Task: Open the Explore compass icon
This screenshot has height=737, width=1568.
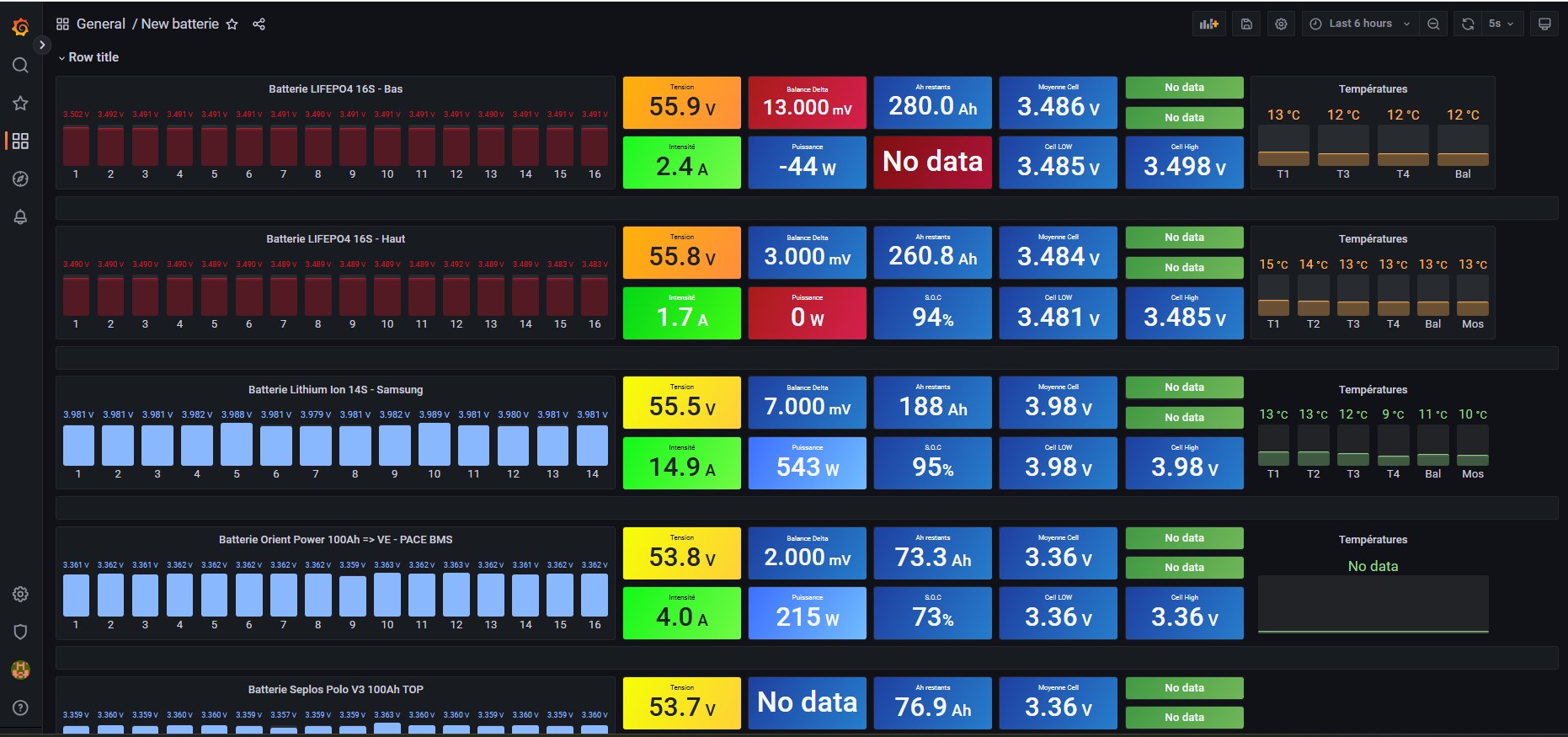Action: coord(20,179)
